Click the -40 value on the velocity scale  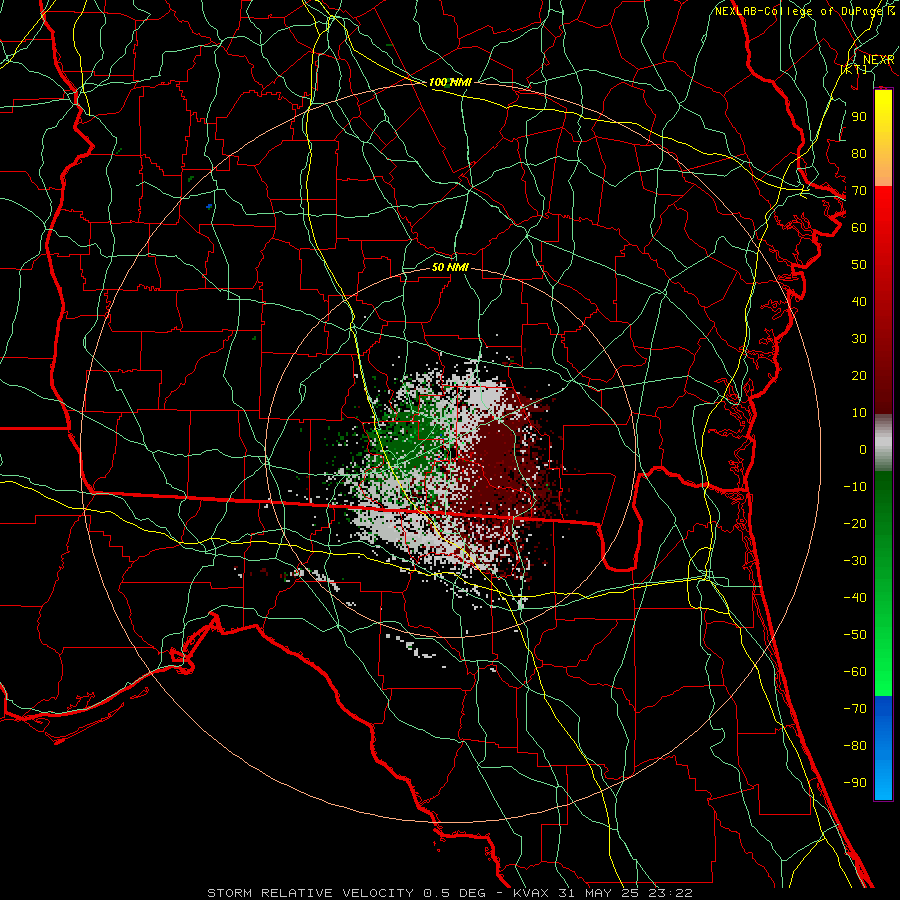[x=855, y=598]
